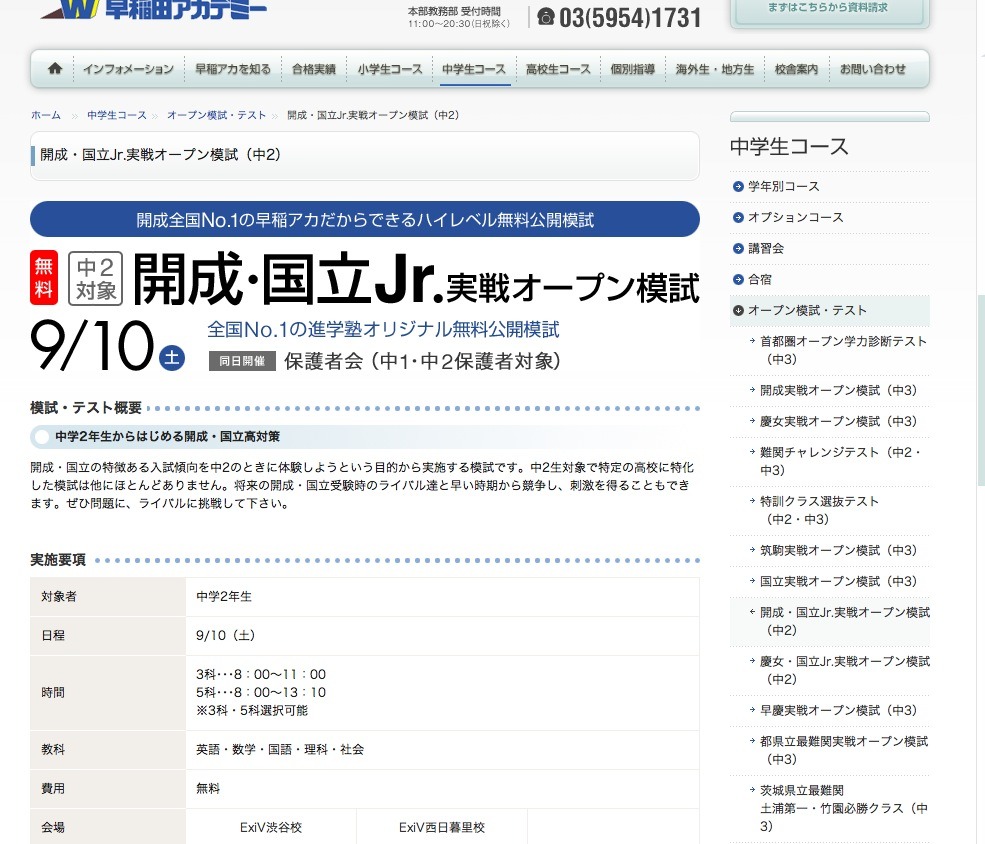
Task: Open the 校舎案内 dropdown menu
Action: tap(795, 70)
